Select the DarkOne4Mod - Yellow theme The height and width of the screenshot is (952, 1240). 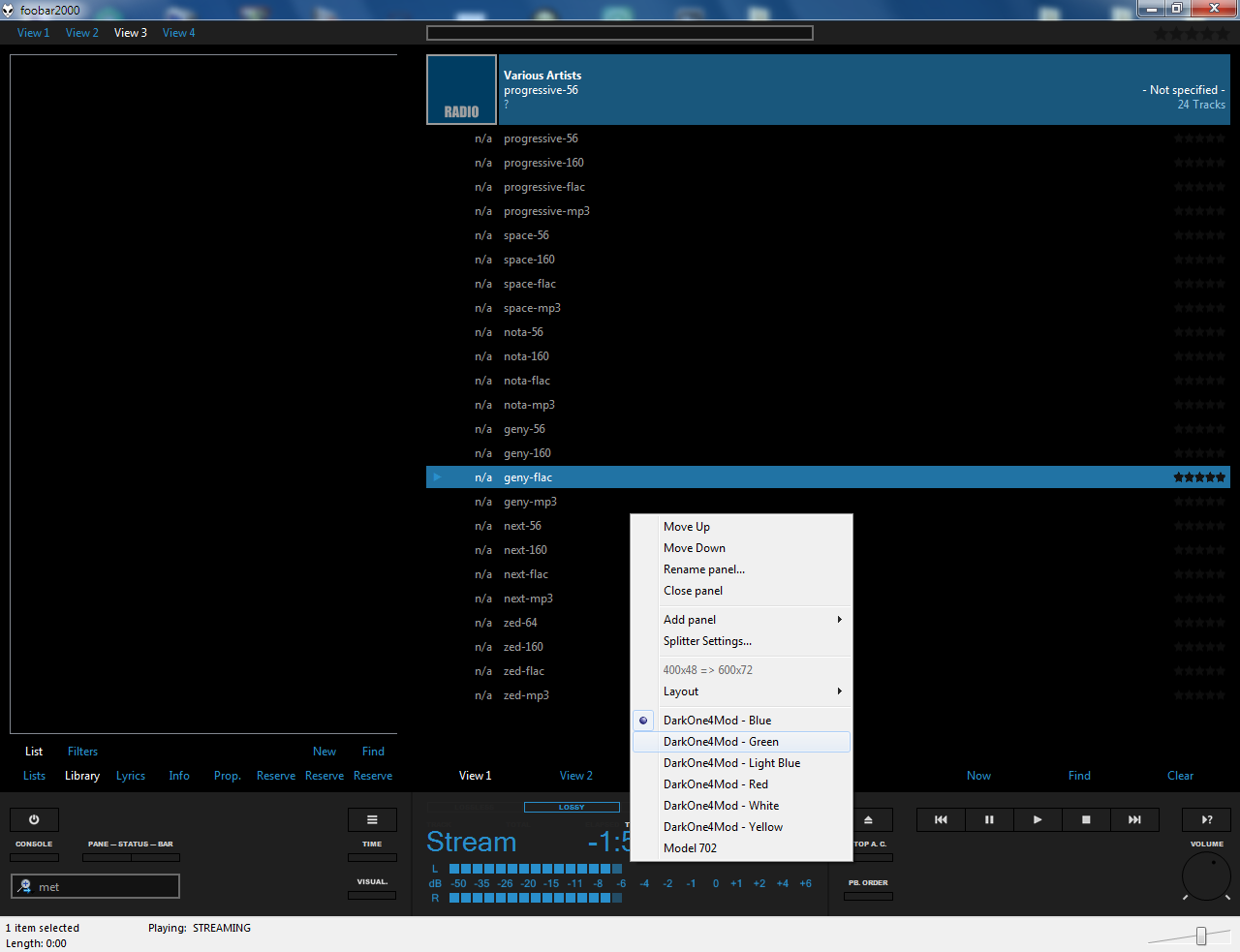pos(741,827)
